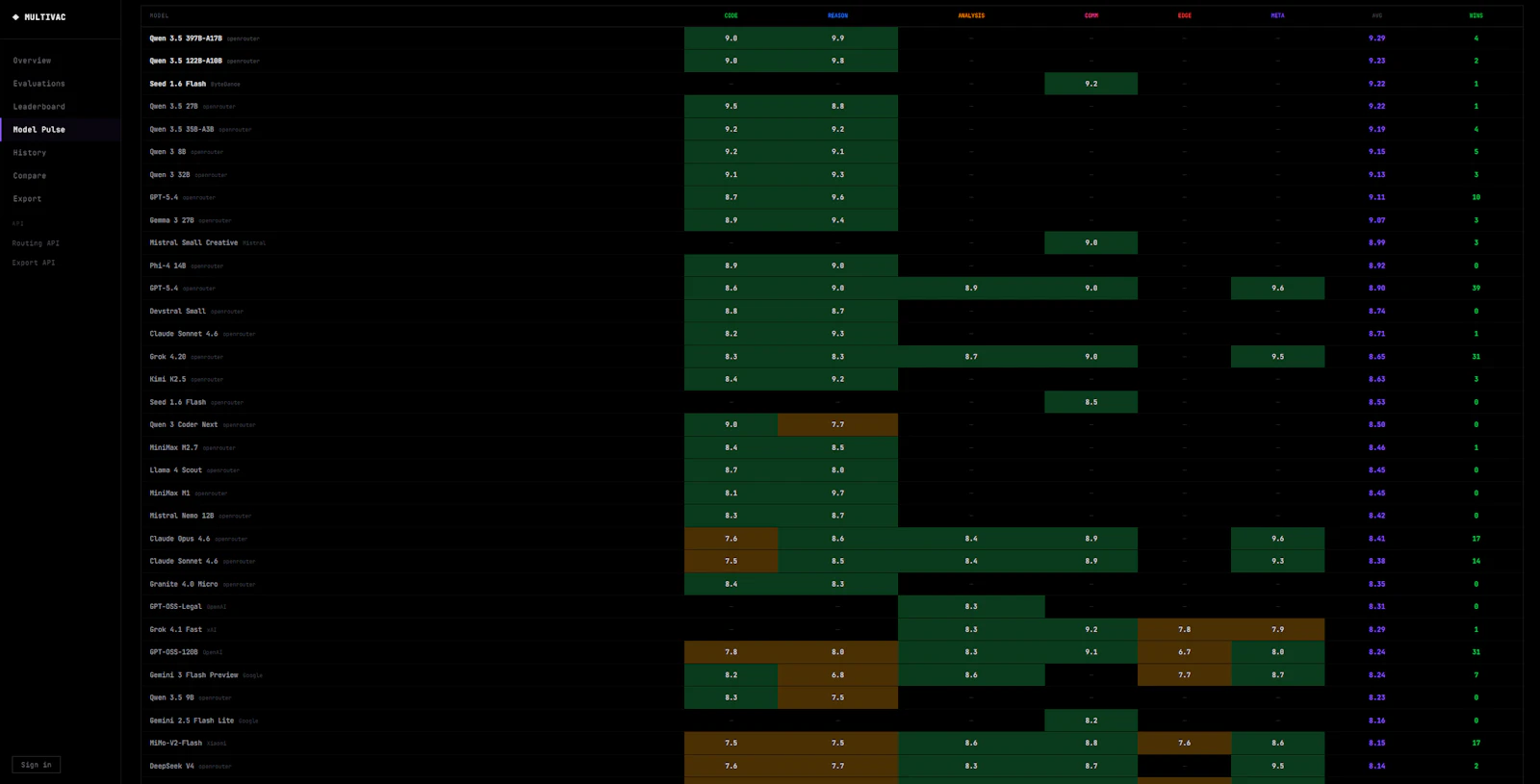Viewport: 1540px width, 784px height.
Task: Click the 9.9 reason score for Qwen 3.5 397B-A17B
Action: [837, 38]
